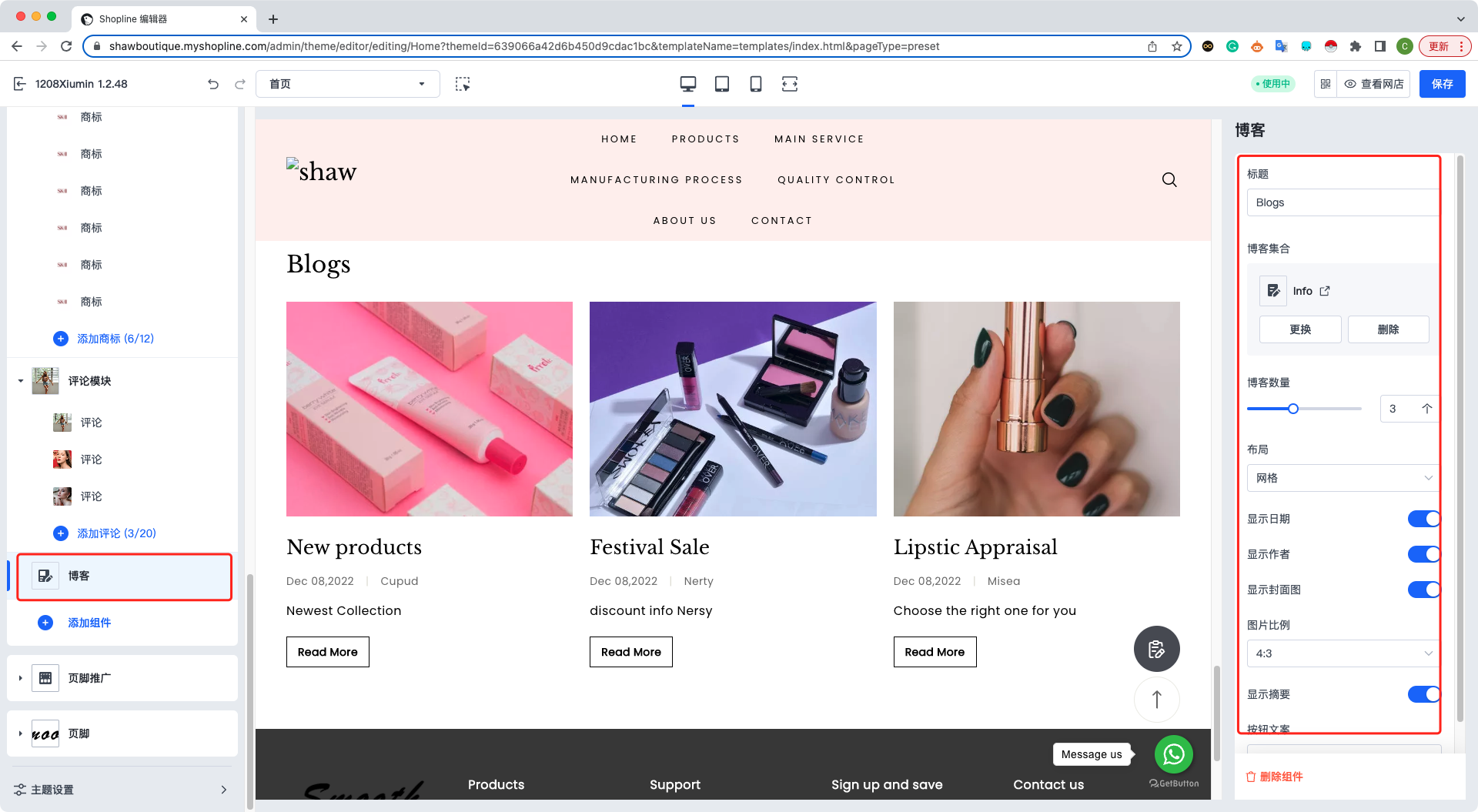Switch to tablet preview icon
The image size is (1478, 812).
tap(722, 84)
